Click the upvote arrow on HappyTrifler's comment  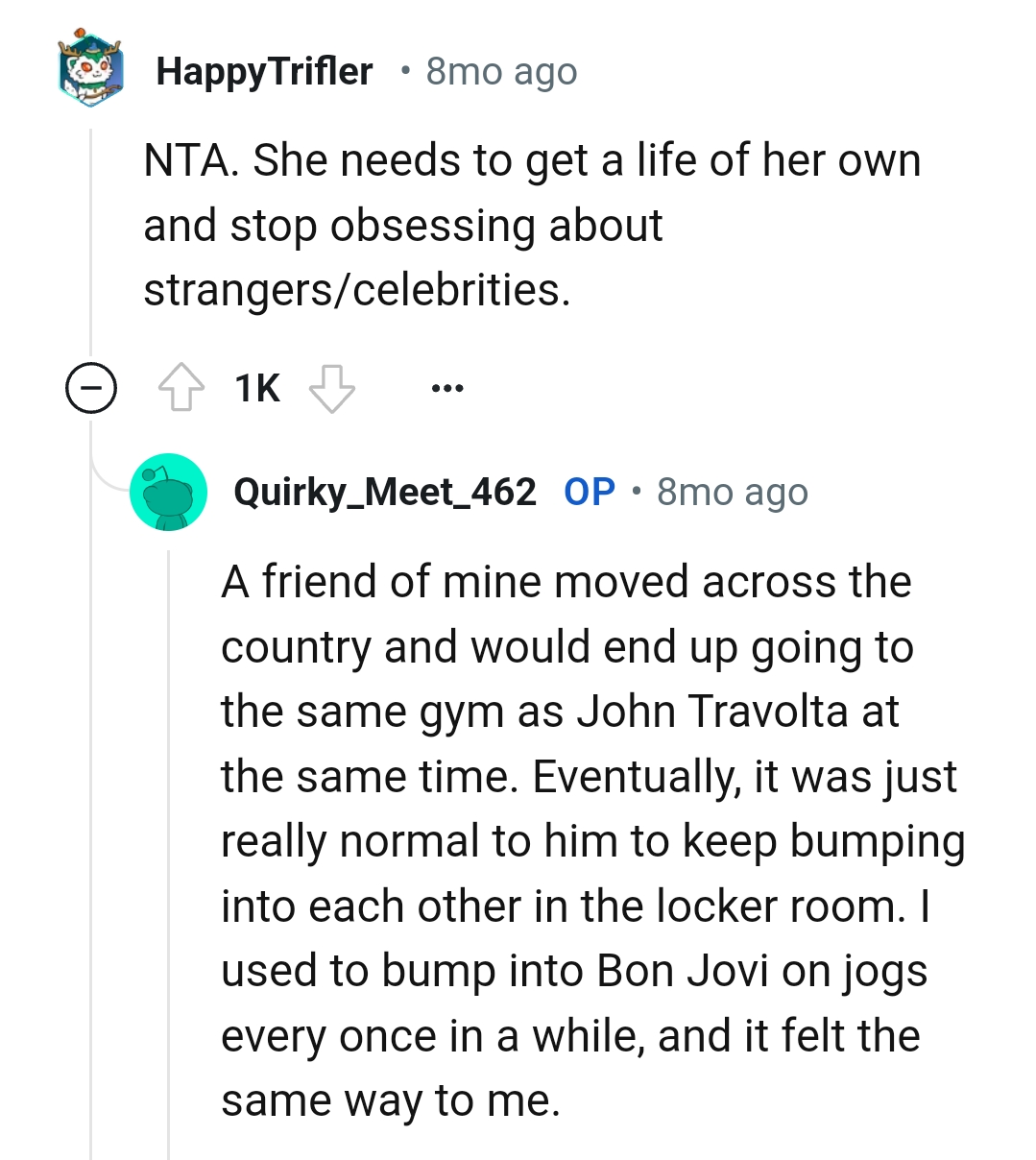pyautogui.click(x=182, y=387)
